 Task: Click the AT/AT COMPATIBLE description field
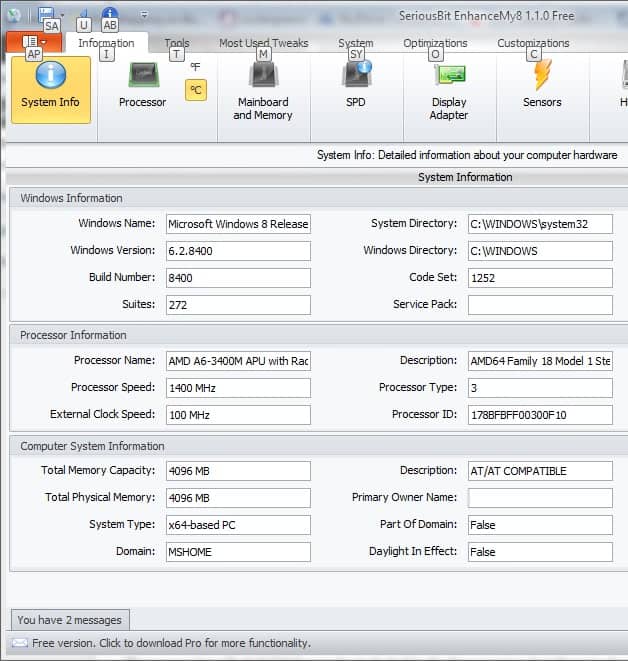click(x=540, y=471)
